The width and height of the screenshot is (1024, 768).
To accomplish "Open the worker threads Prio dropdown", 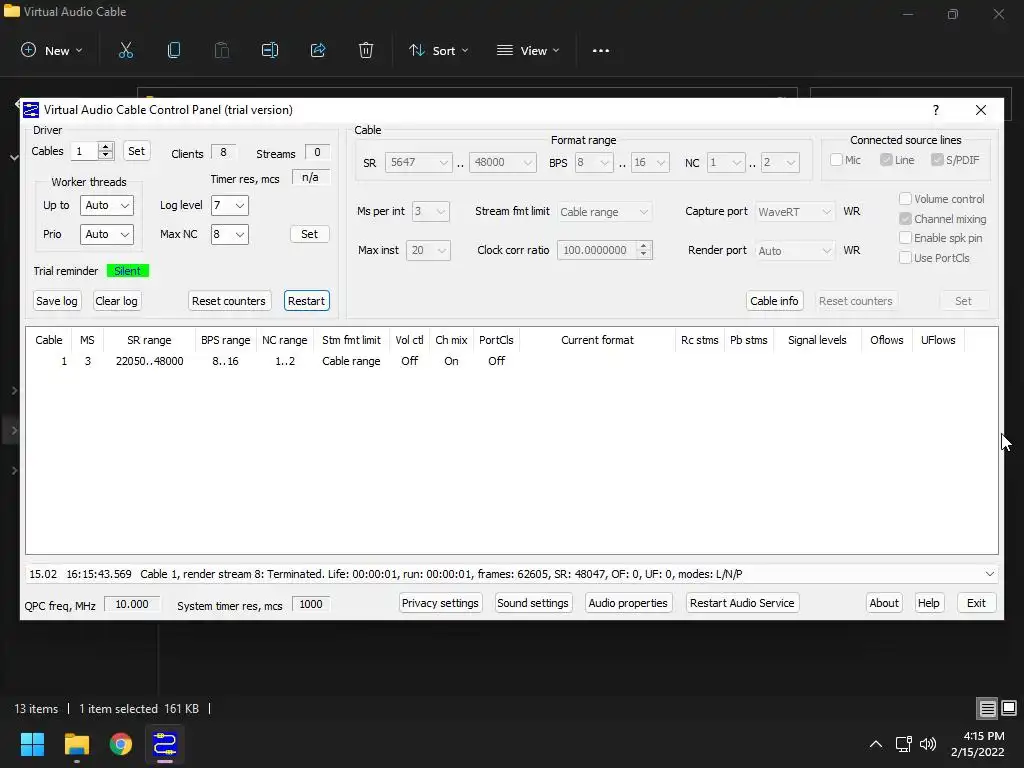I will pos(106,234).
